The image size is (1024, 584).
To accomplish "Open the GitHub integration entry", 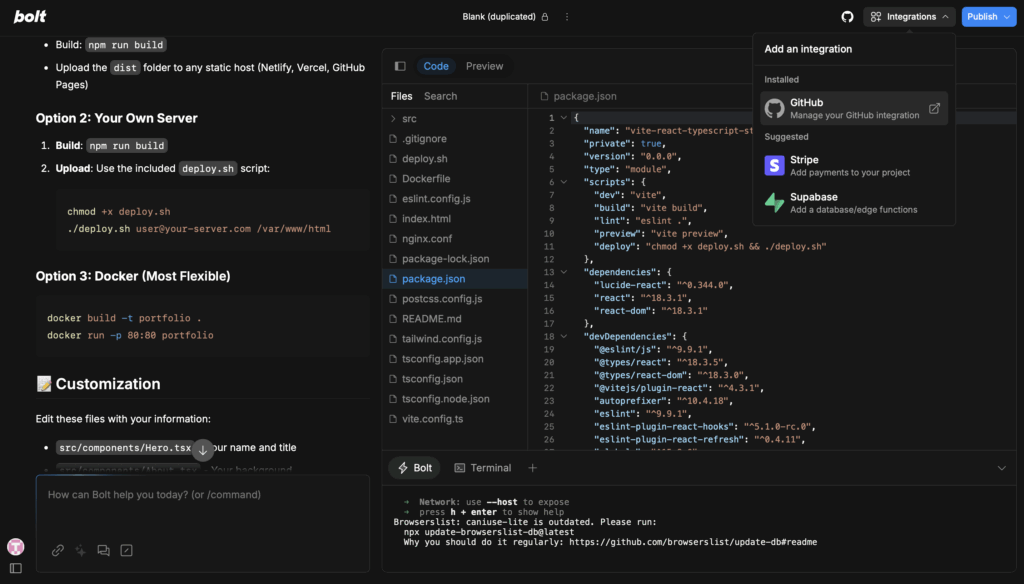I will coord(854,108).
